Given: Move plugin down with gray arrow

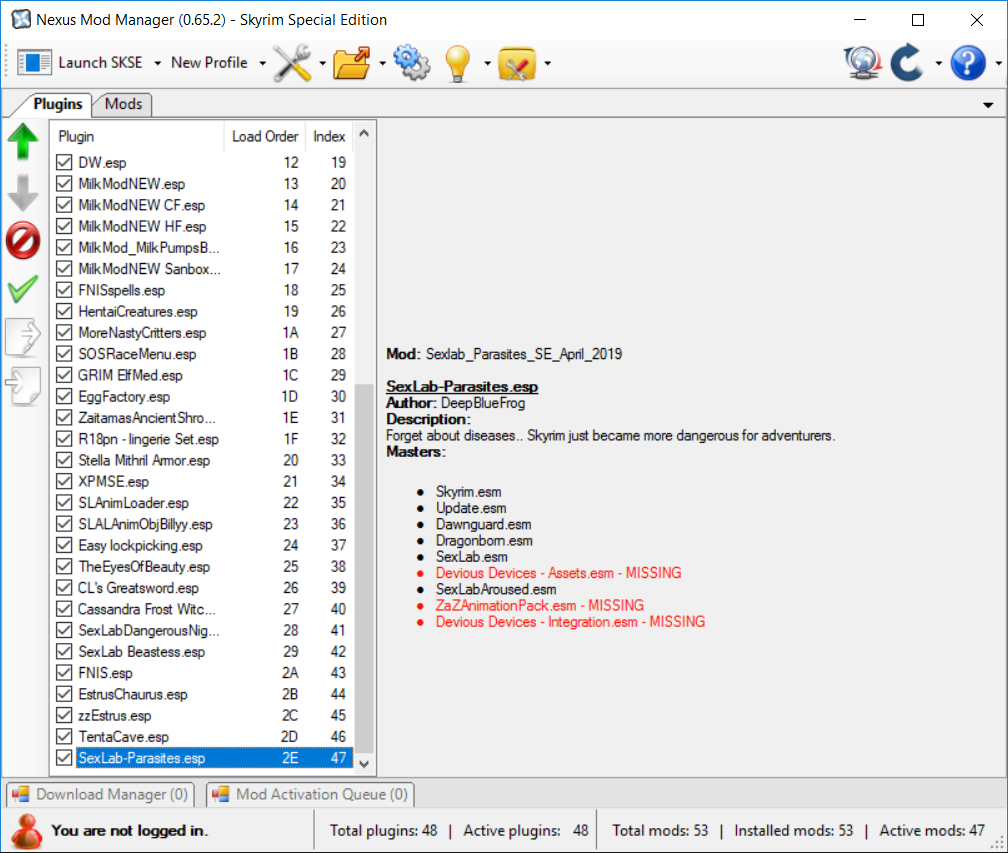Looking at the screenshot, I should pos(23,192).
